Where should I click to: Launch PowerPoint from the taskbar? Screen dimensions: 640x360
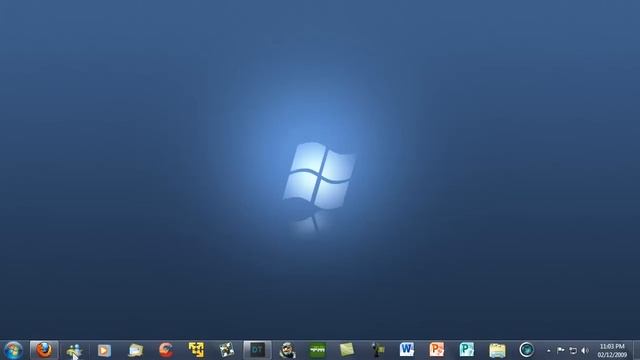[x=436, y=350]
